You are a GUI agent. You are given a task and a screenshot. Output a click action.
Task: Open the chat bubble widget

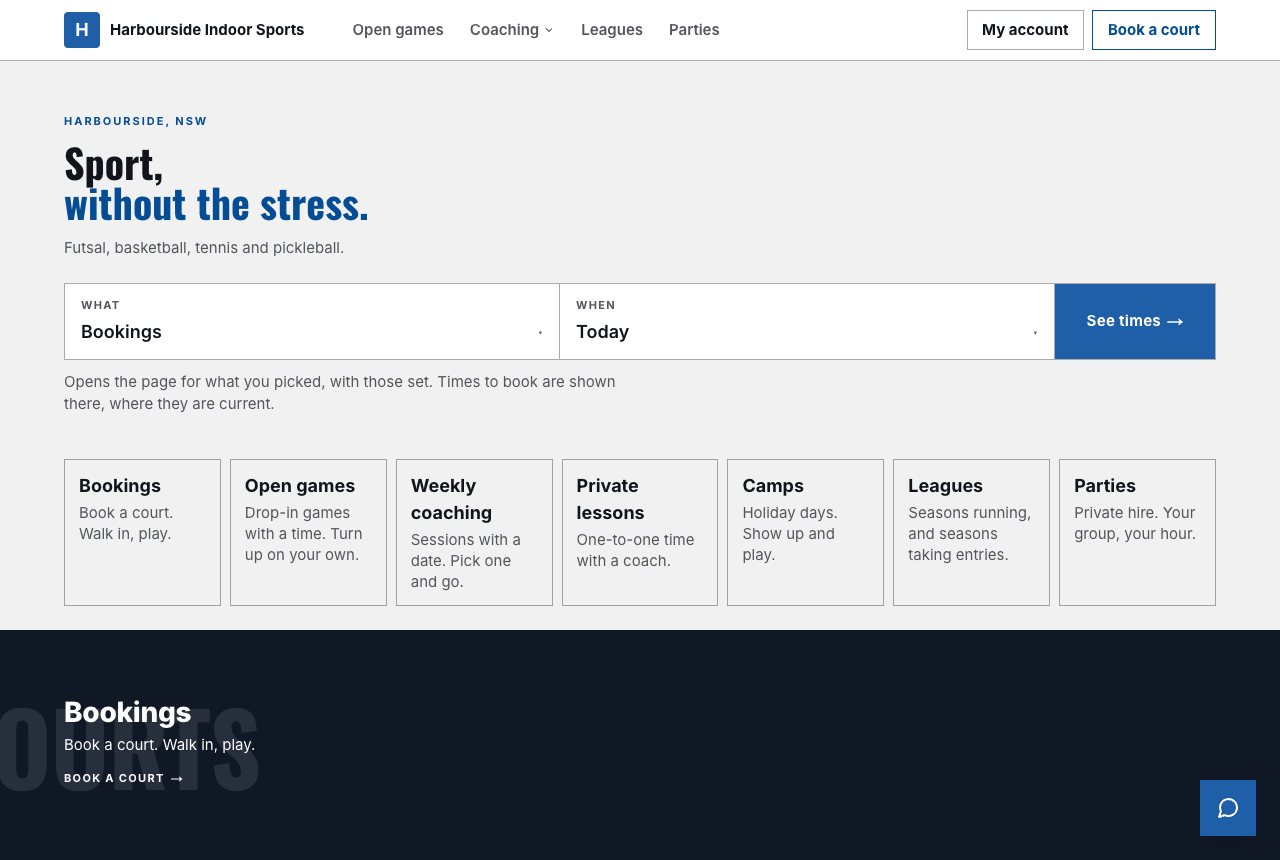1228,808
